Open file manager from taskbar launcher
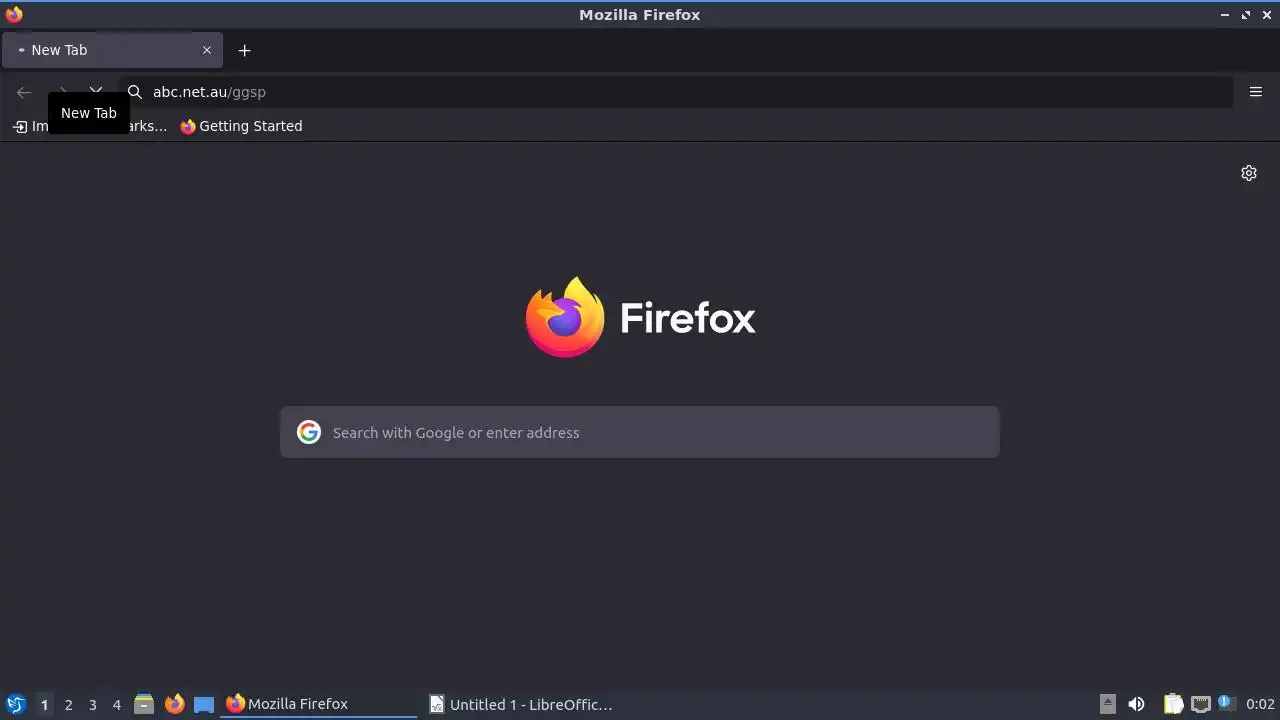1280x720 pixels. click(x=144, y=704)
